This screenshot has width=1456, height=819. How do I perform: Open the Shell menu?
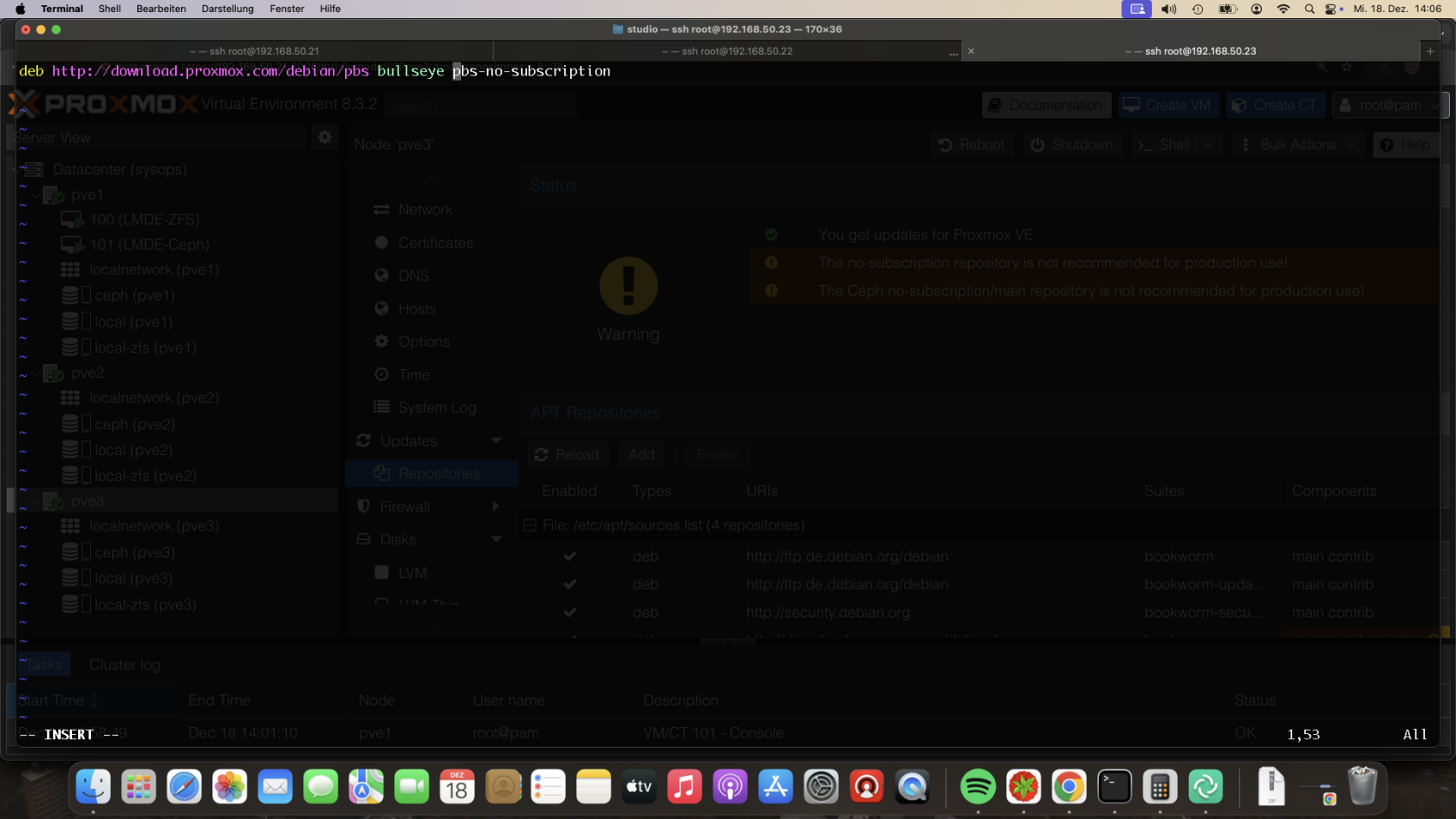point(109,9)
